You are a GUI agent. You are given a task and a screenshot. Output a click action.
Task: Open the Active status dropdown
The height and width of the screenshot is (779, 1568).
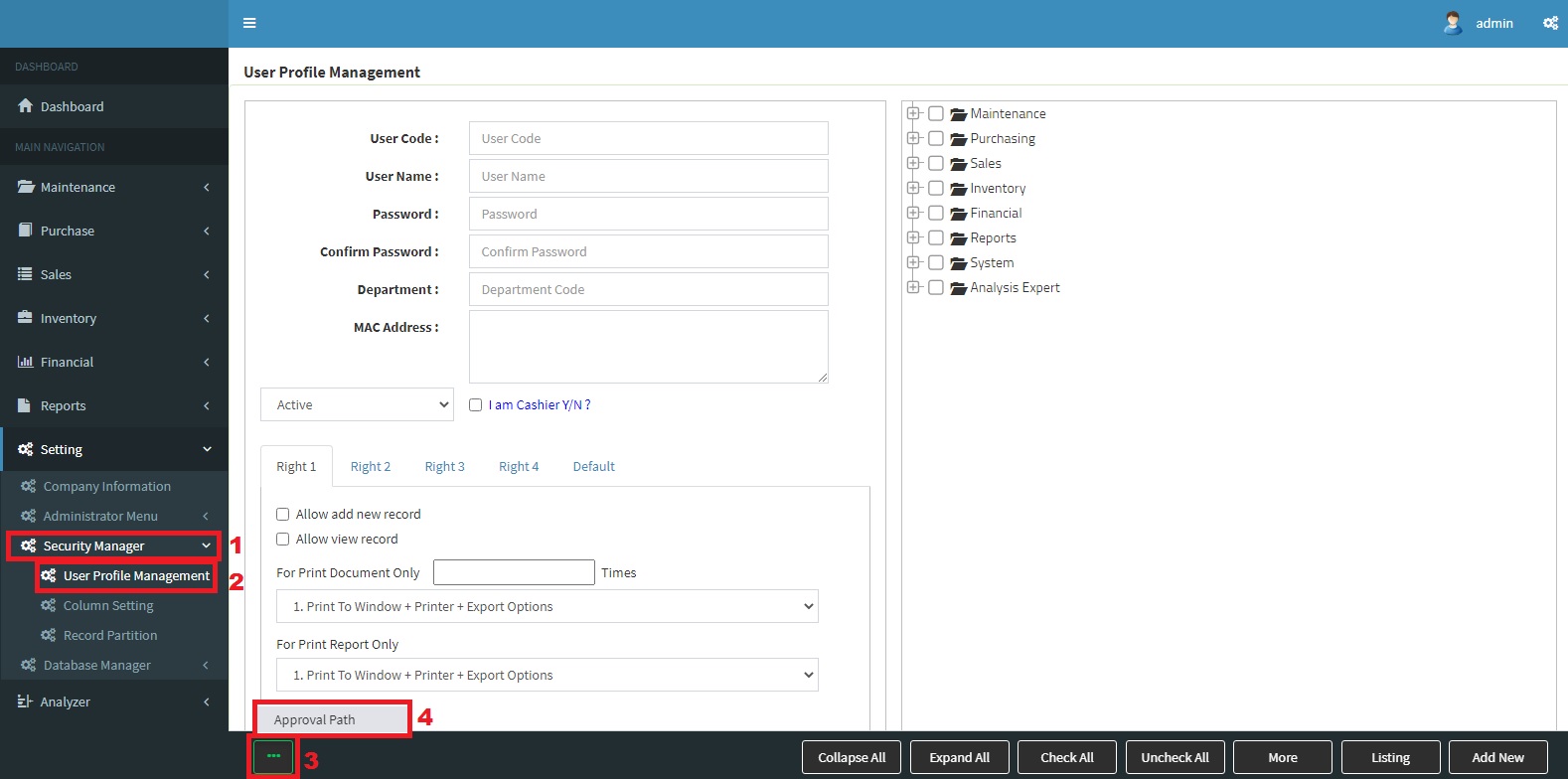coord(357,404)
